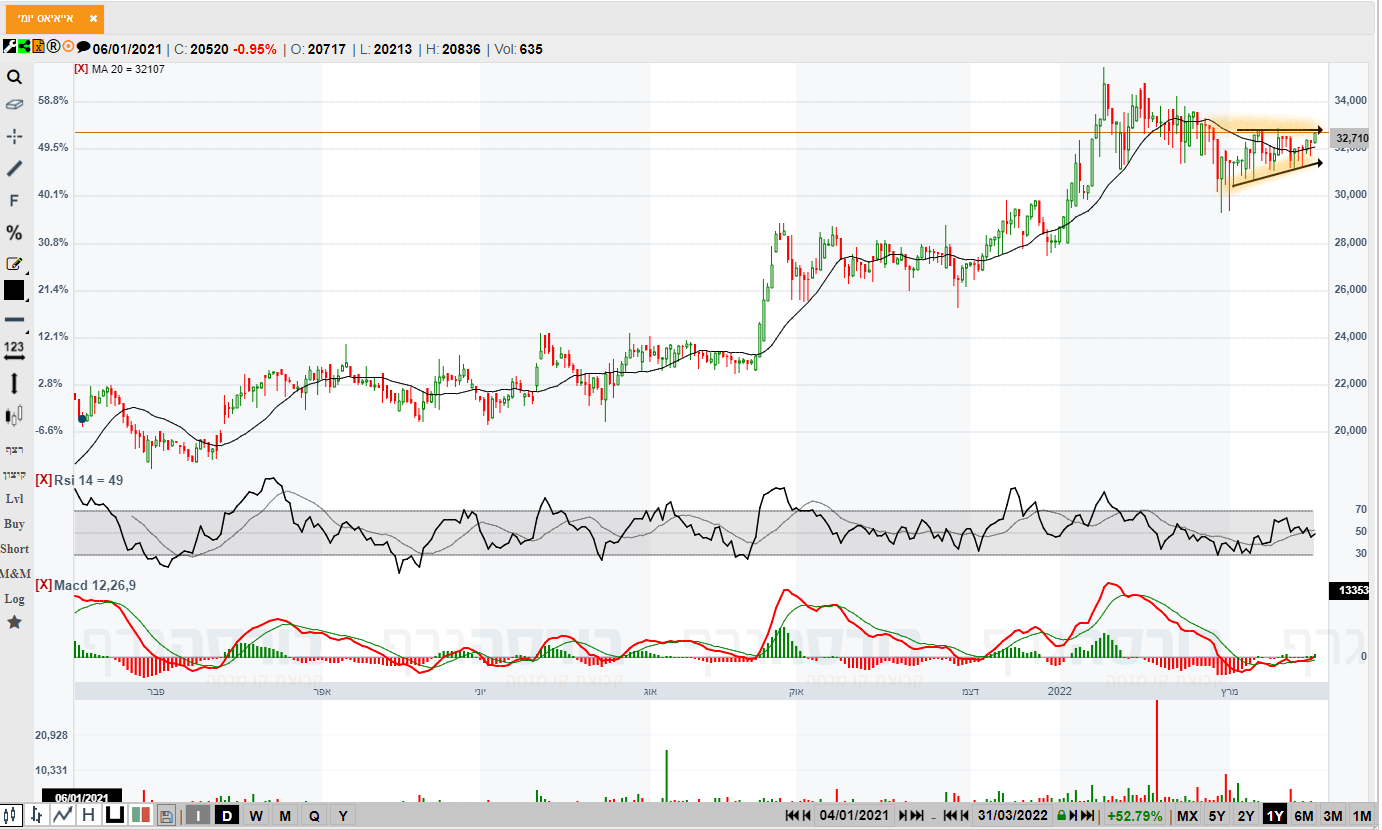Select the weekly W interval
1382x830 pixels.
(256, 815)
